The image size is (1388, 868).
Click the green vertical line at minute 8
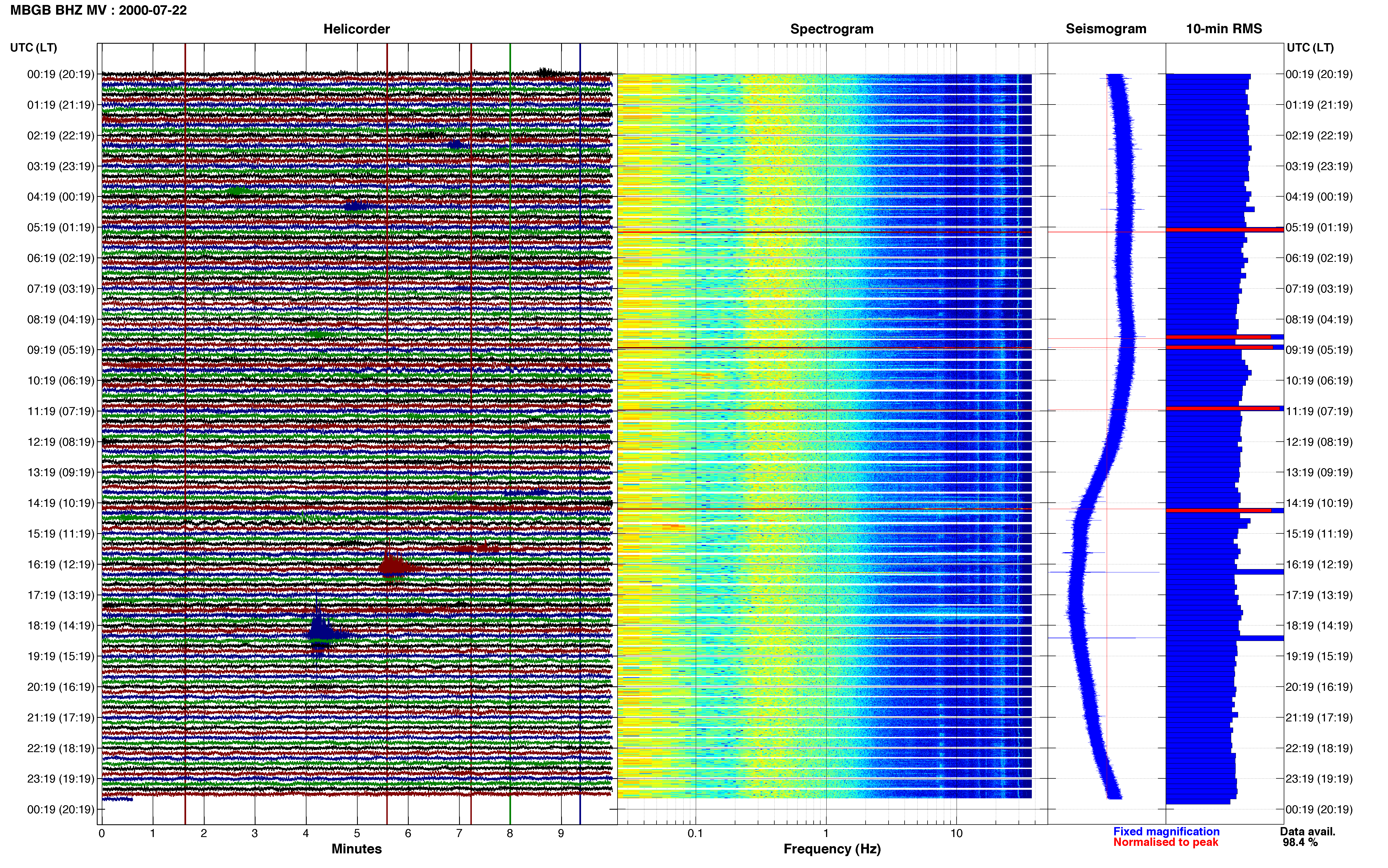click(510, 434)
